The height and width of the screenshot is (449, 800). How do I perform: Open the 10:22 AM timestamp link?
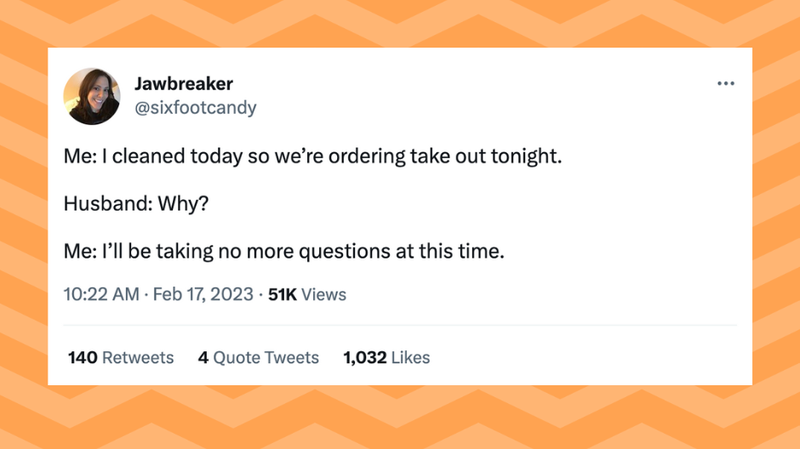pyautogui.click(x=101, y=294)
